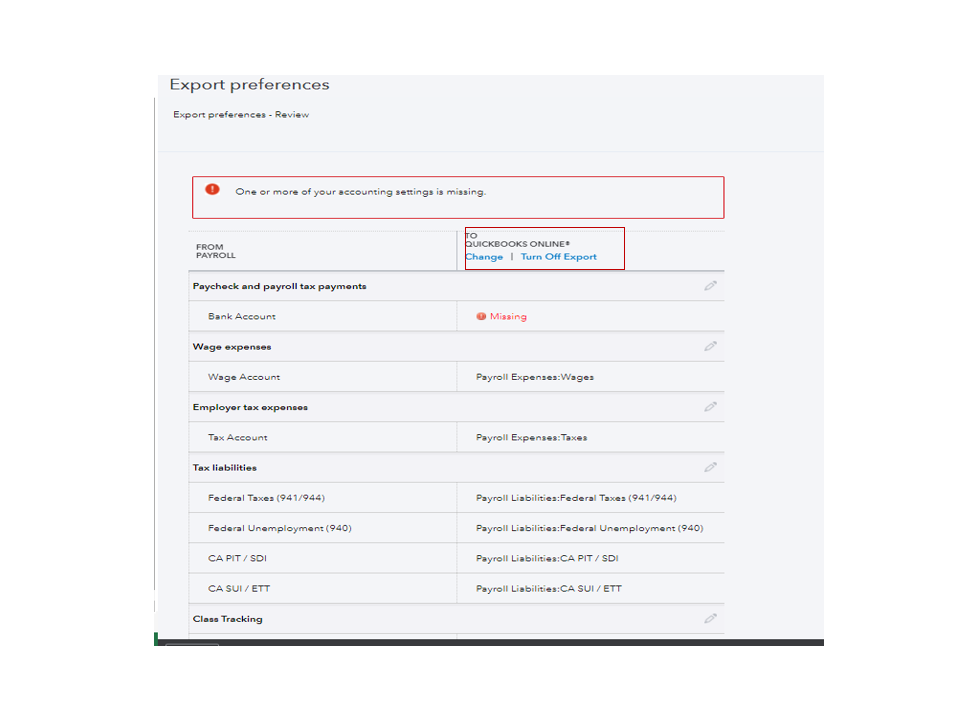Click the CA PIT / SDI row label
This screenshot has height=720, width=960.
(x=238, y=558)
